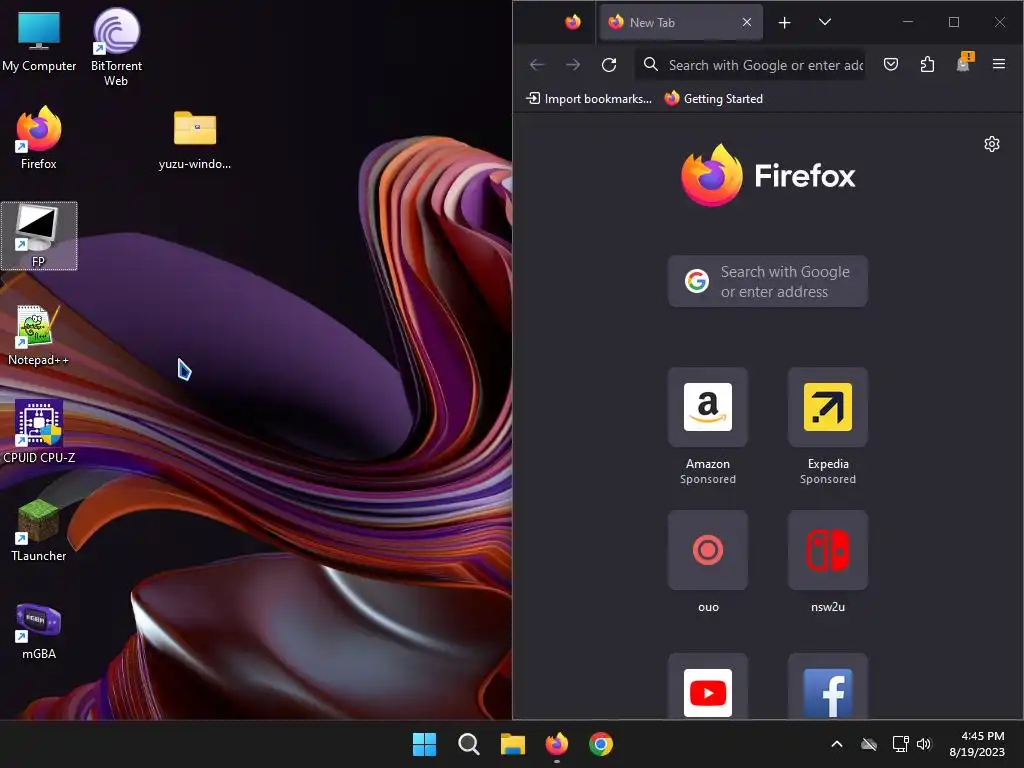Select the mGBA emulator shortcut
Viewport: 1024px width, 768px height.
tap(39, 632)
